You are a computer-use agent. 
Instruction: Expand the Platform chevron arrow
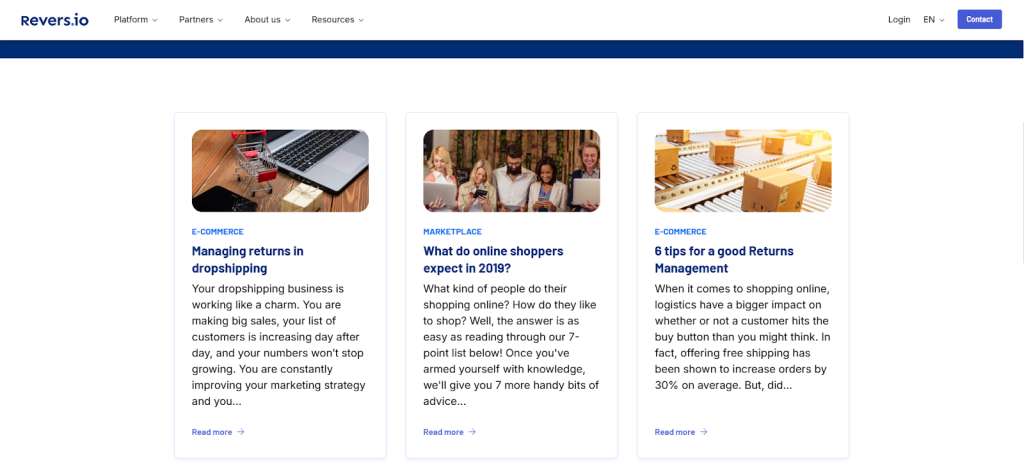[x=155, y=20]
